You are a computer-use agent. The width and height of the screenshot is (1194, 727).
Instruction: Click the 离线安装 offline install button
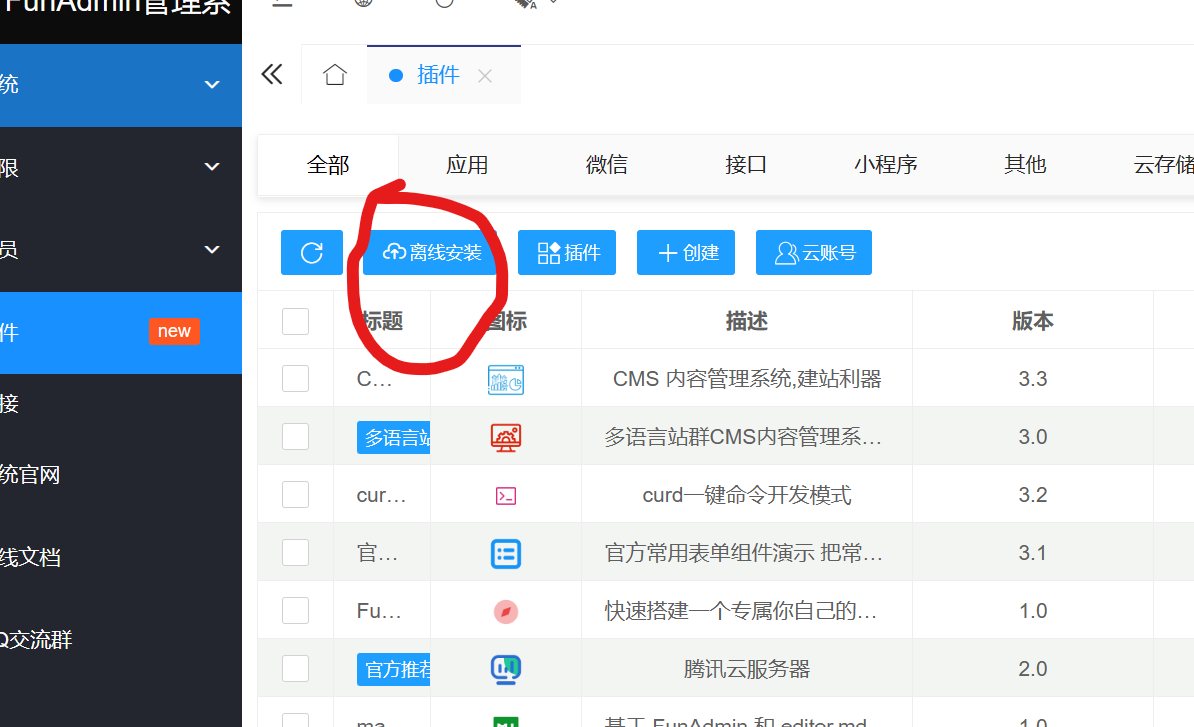click(x=432, y=252)
